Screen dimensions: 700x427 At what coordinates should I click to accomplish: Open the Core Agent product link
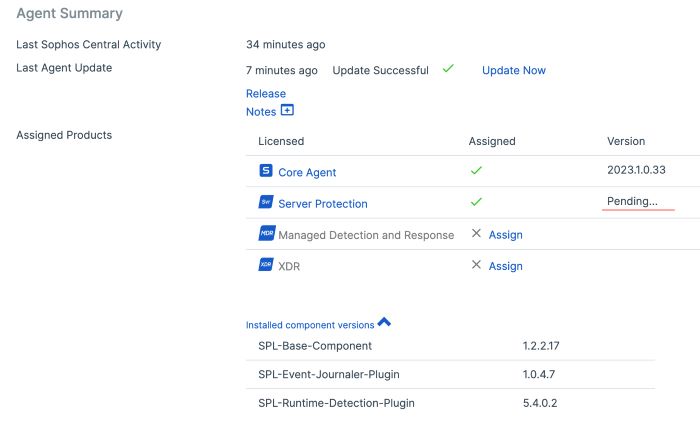coord(307,172)
